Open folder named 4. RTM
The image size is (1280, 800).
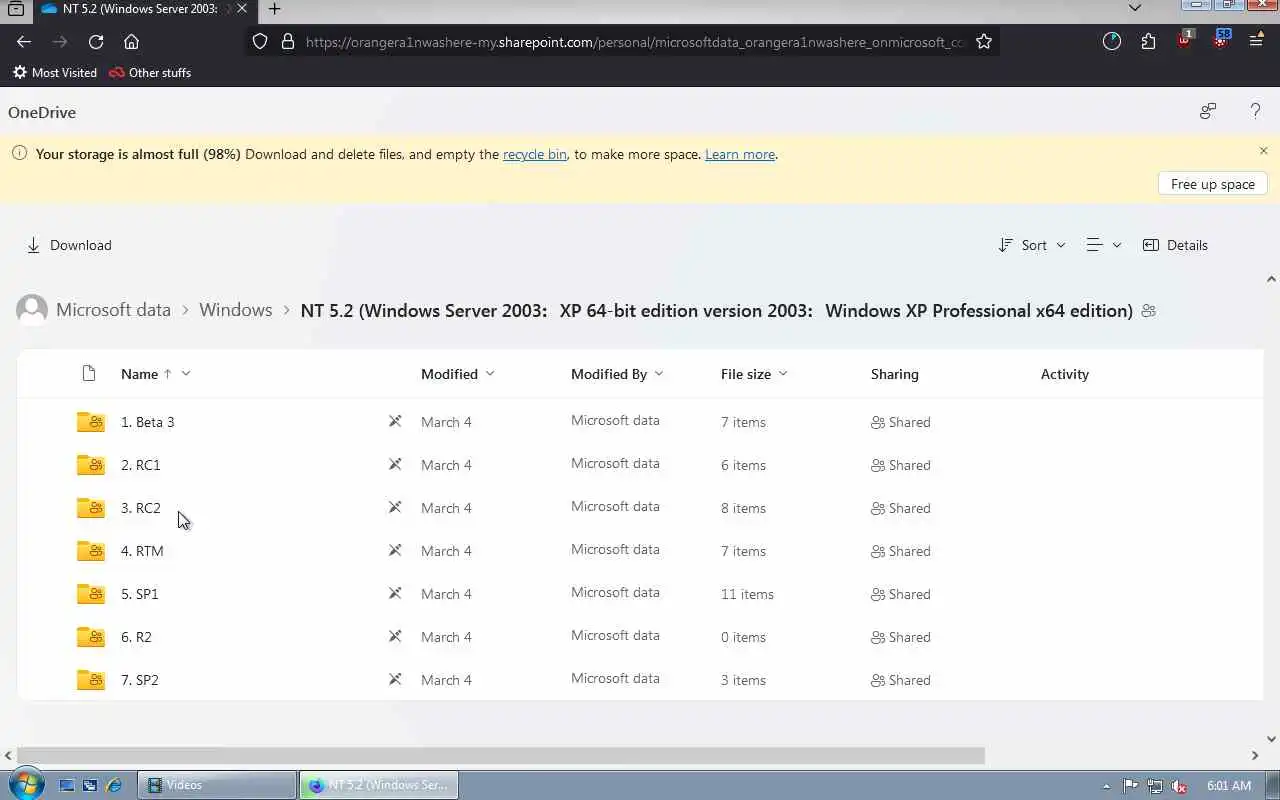pos(142,551)
